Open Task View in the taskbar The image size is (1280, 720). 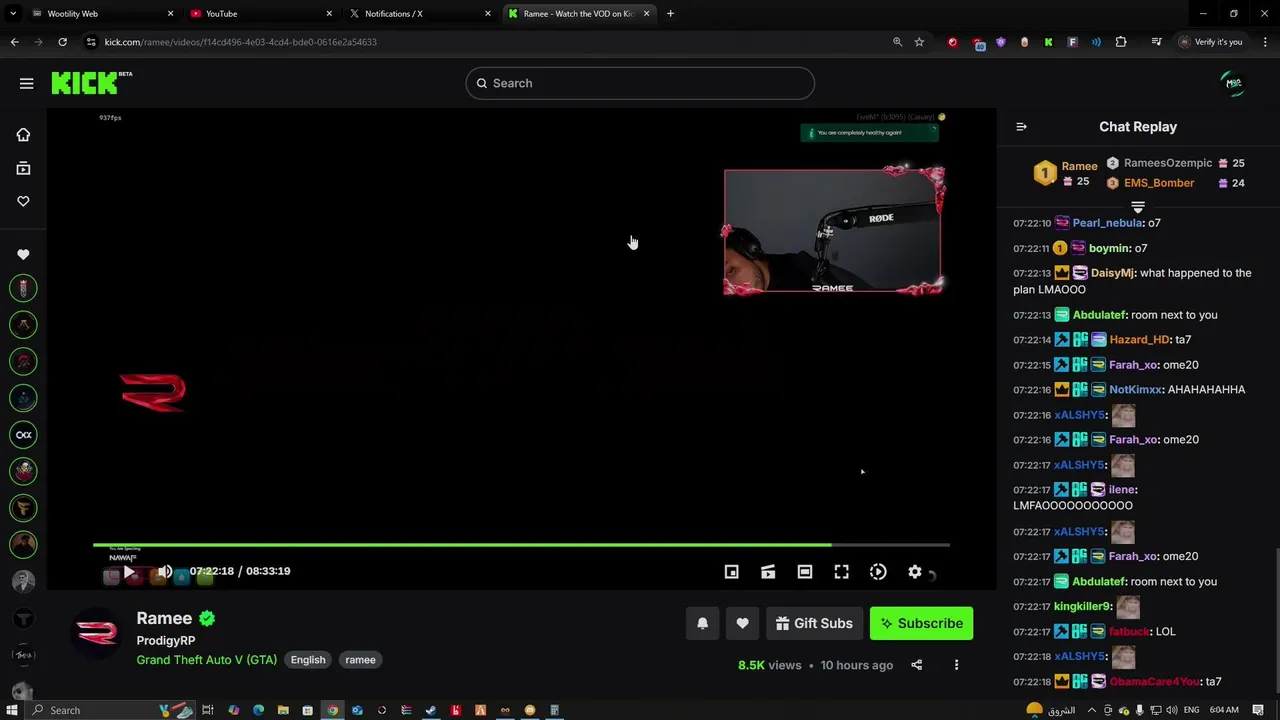click(x=208, y=710)
